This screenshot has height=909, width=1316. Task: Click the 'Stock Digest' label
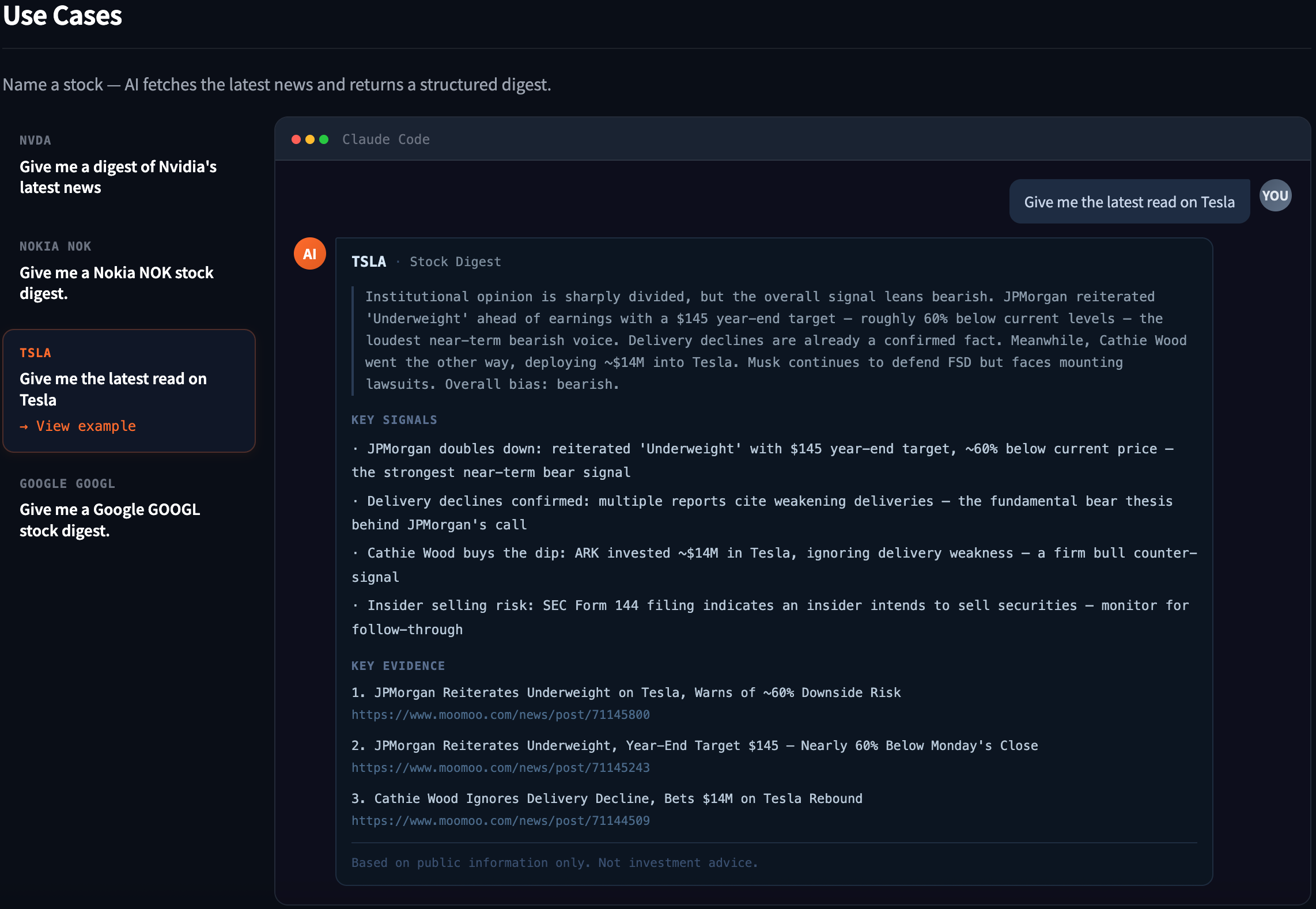coord(455,262)
